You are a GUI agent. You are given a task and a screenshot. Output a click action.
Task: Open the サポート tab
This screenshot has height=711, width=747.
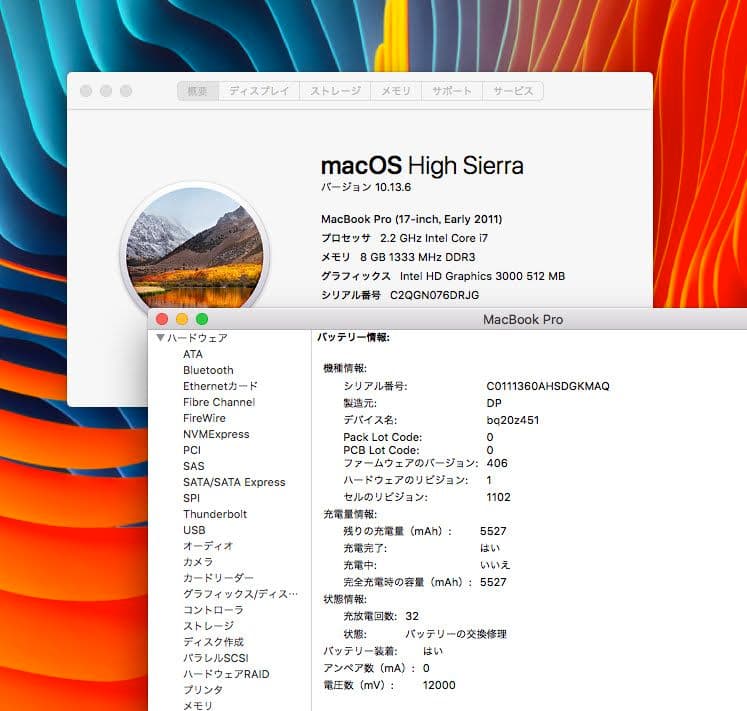[452, 91]
